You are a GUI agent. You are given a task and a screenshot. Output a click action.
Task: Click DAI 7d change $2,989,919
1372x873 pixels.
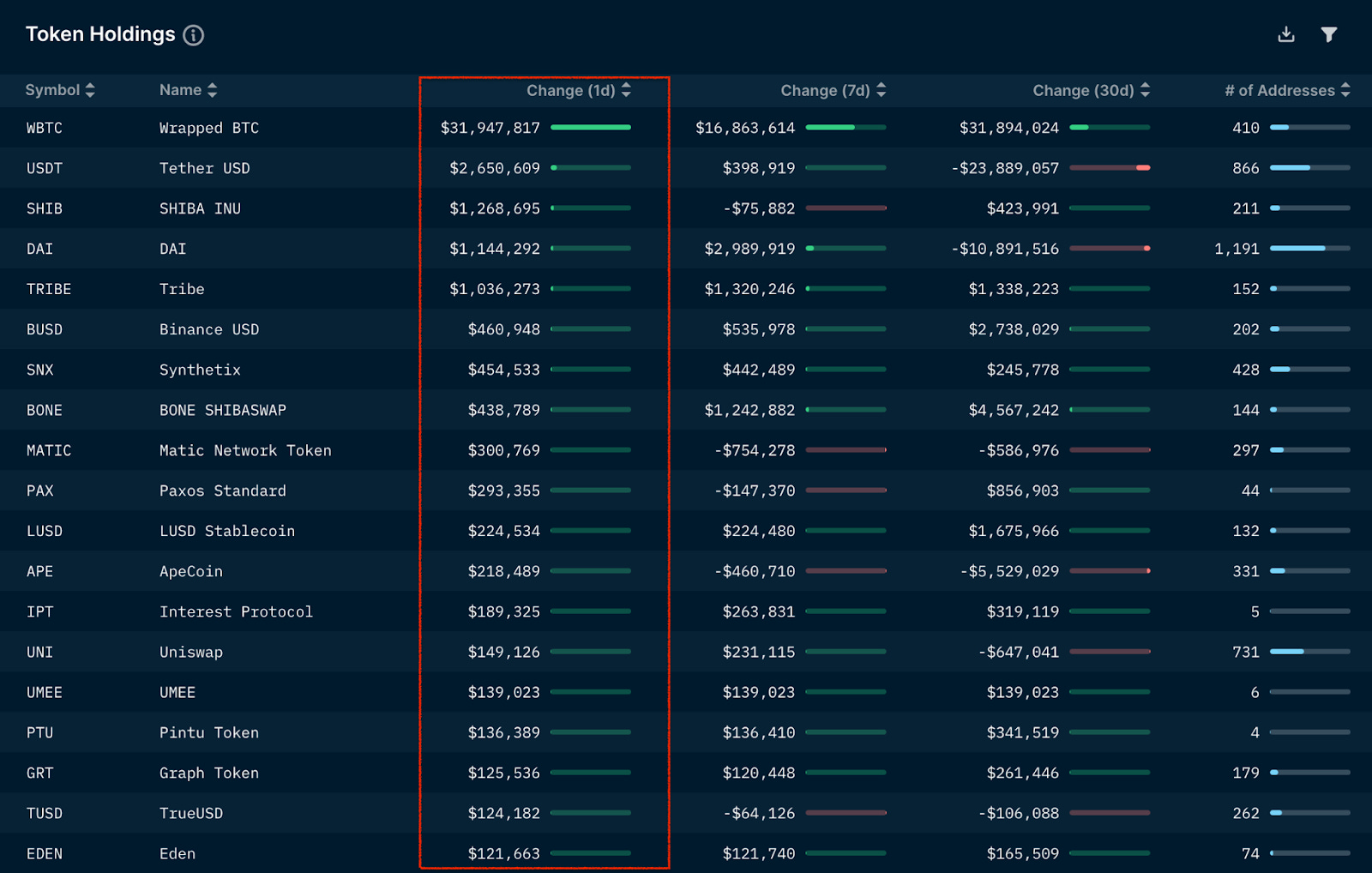(x=749, y=249)
